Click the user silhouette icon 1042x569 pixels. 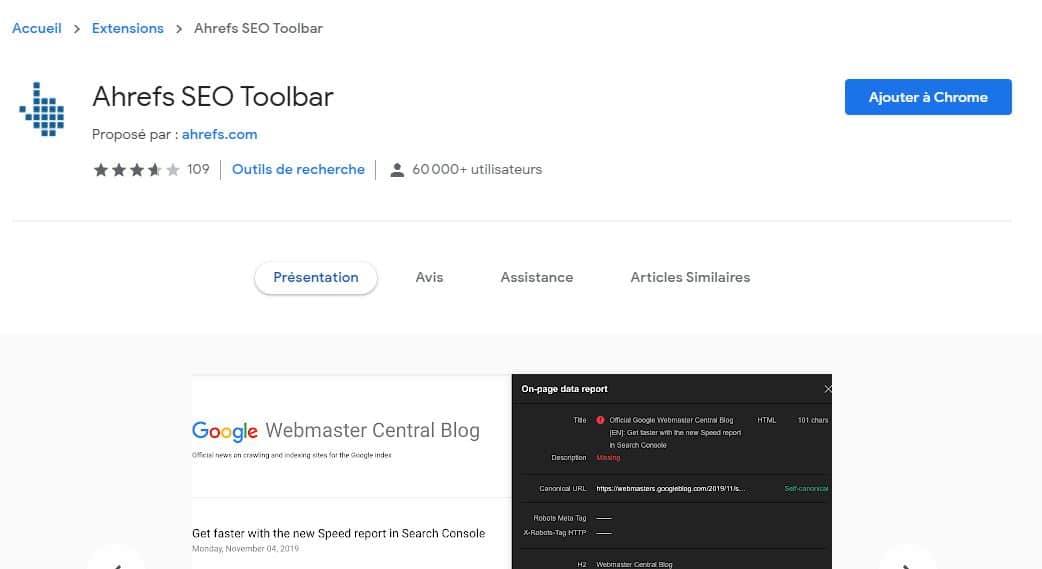tap(397, 170)
